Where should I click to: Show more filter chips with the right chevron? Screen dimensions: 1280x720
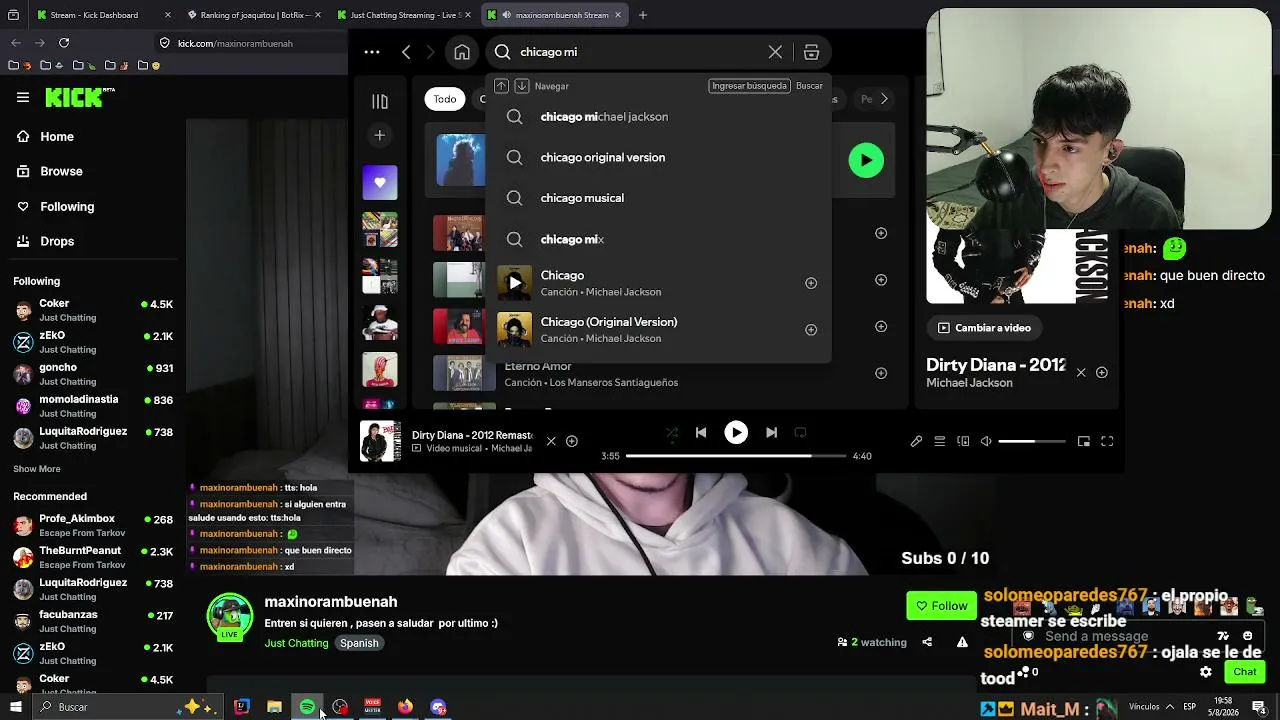tap(884, 99)
